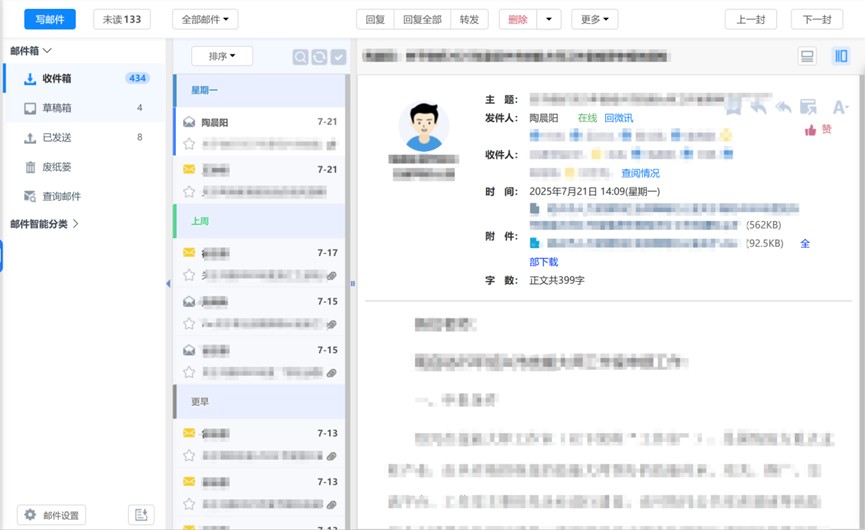Open the notes icon beside 邮件设置
The image size is (865, 530).
(141, 515)
